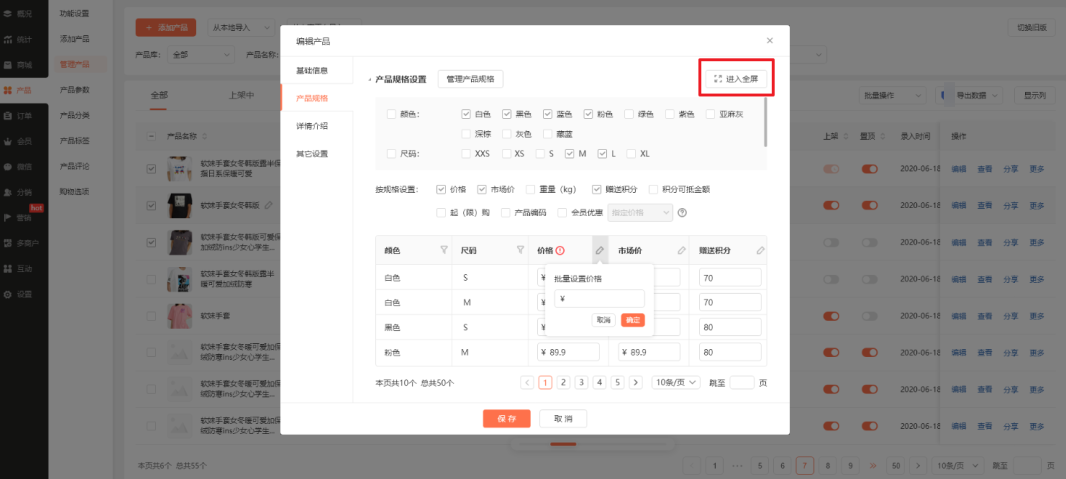
Task: Click the pencil batch-edit icon for 市场价 column
Action: [682, 250]
